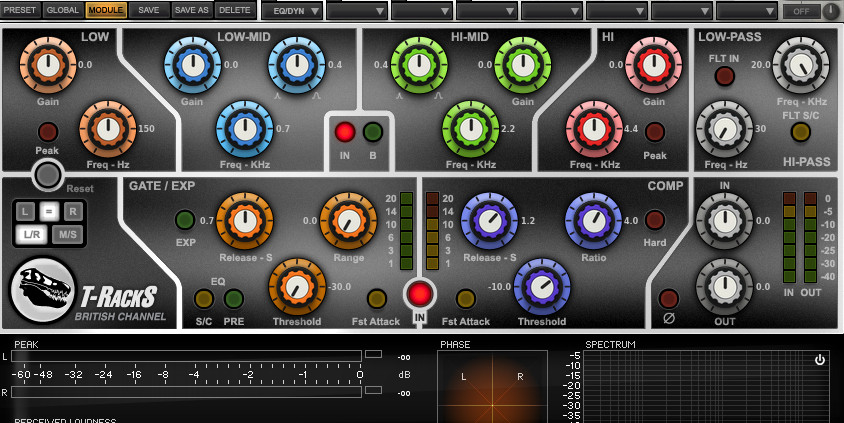Click the LOW-MID Freq - KHz knob
This screenshot has height=423, width=844.
245,129
